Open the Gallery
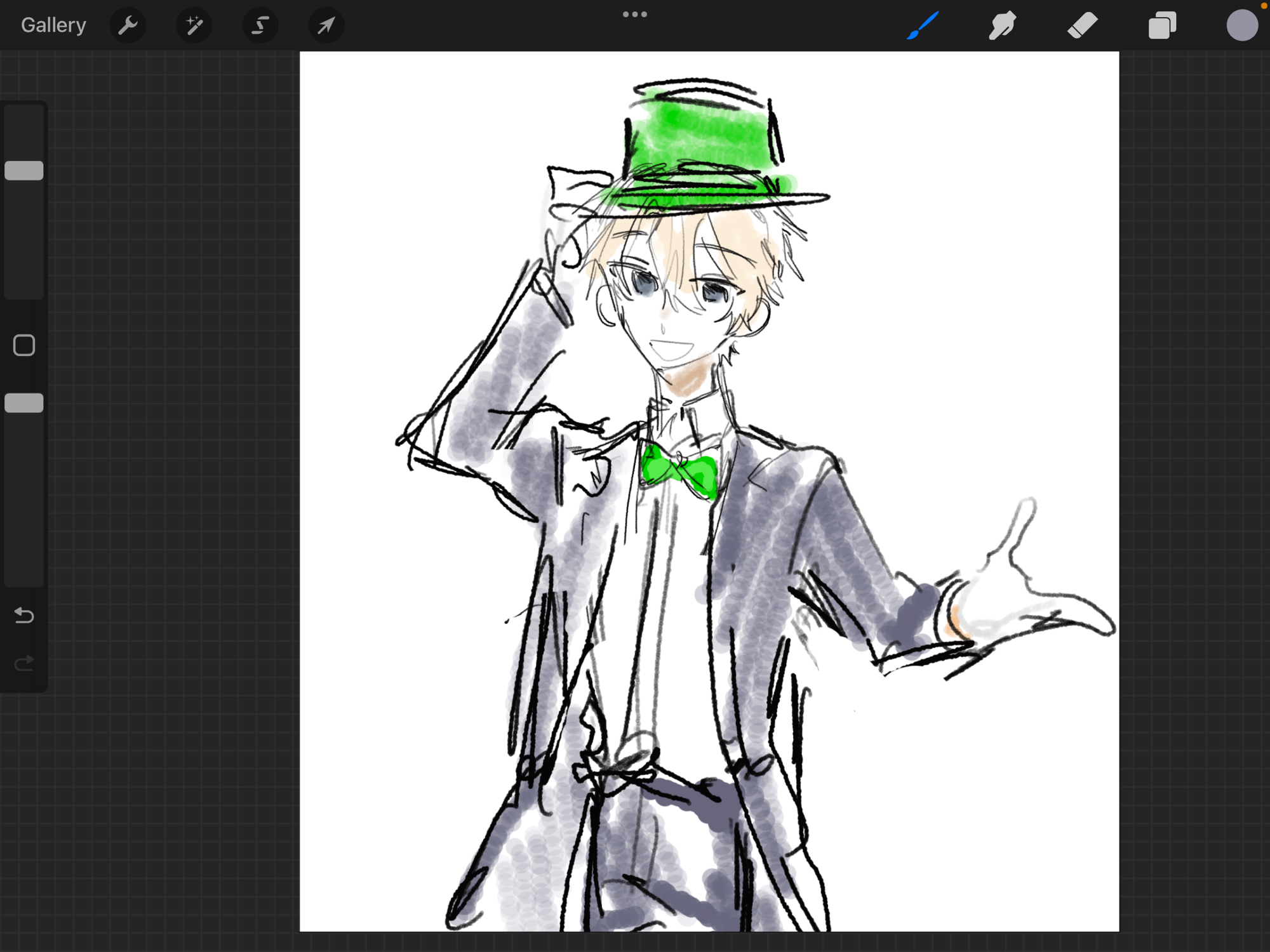Viewport: 1270px width, 952px height. [53, 25]
